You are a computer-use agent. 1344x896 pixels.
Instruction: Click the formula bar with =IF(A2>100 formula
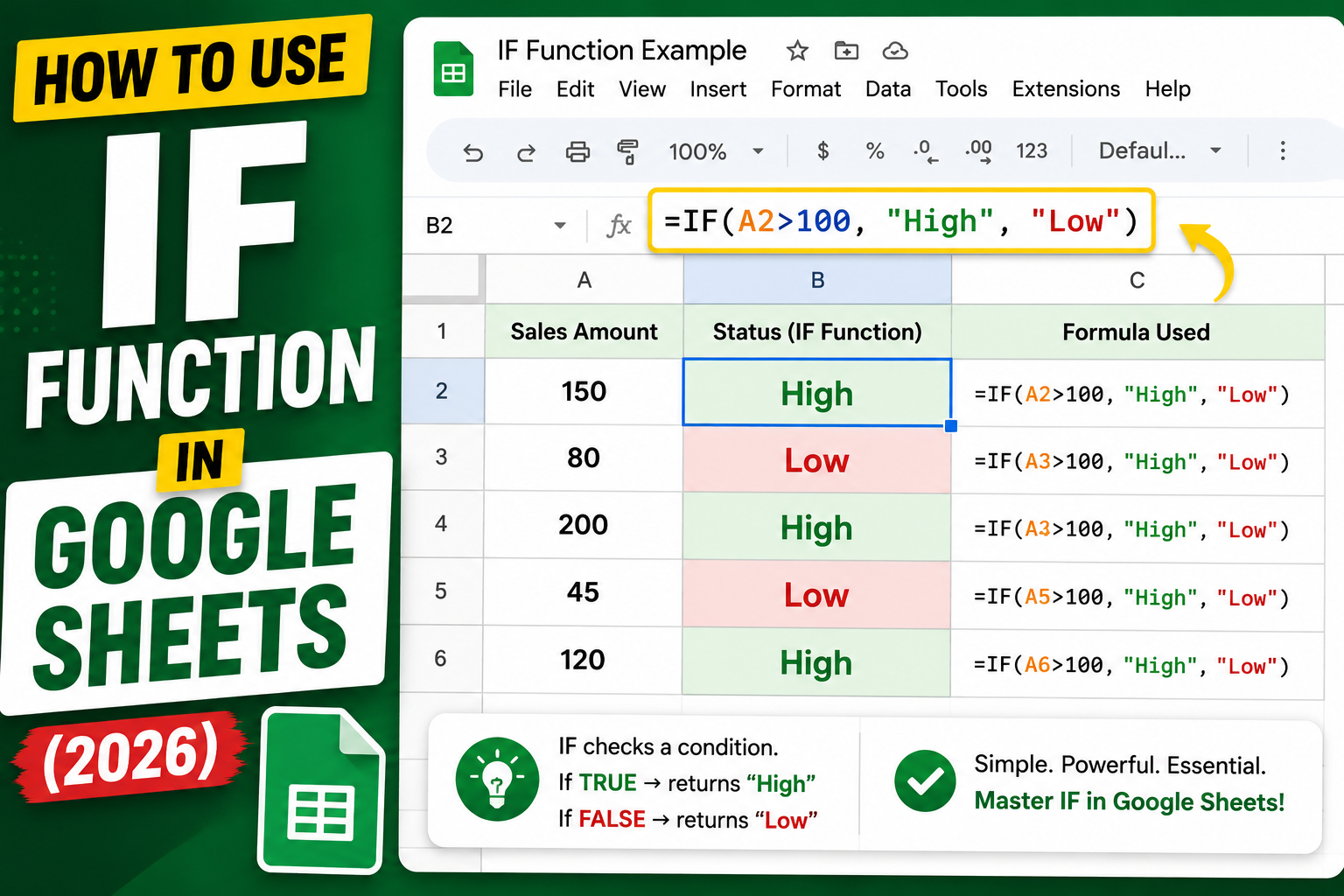[x=901, y=221]
